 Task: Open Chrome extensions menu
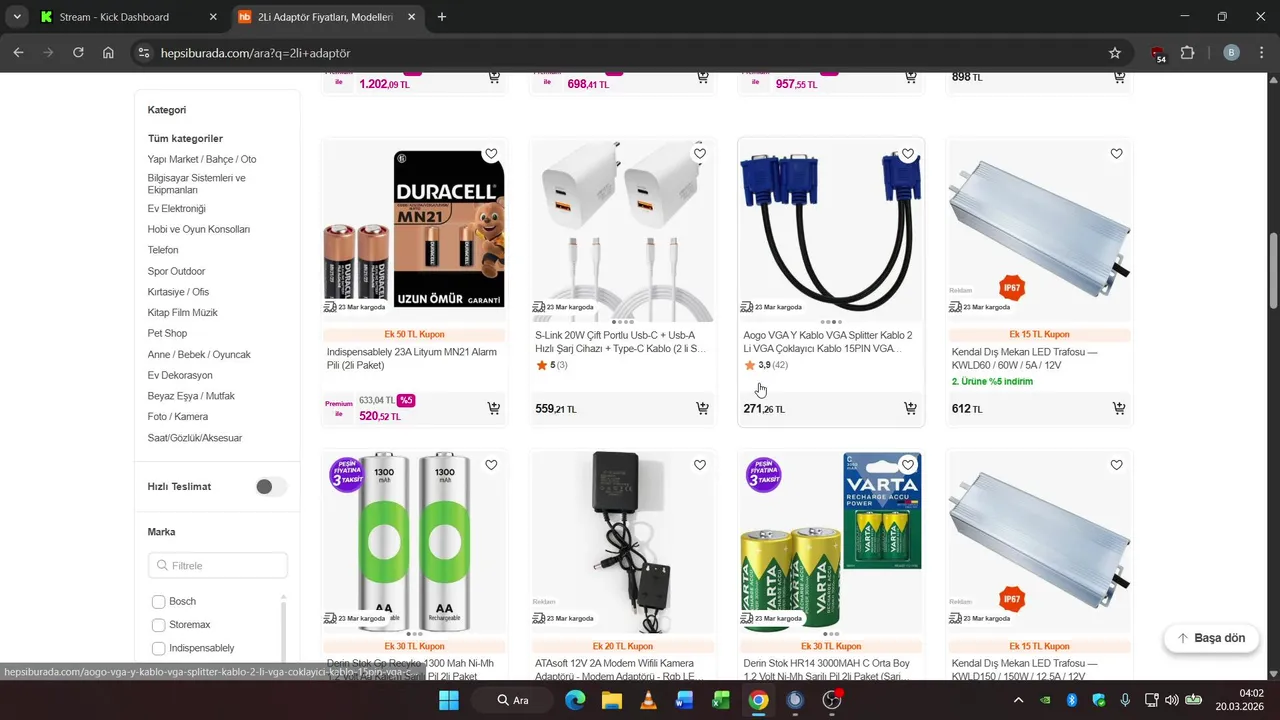(1188, 53)
